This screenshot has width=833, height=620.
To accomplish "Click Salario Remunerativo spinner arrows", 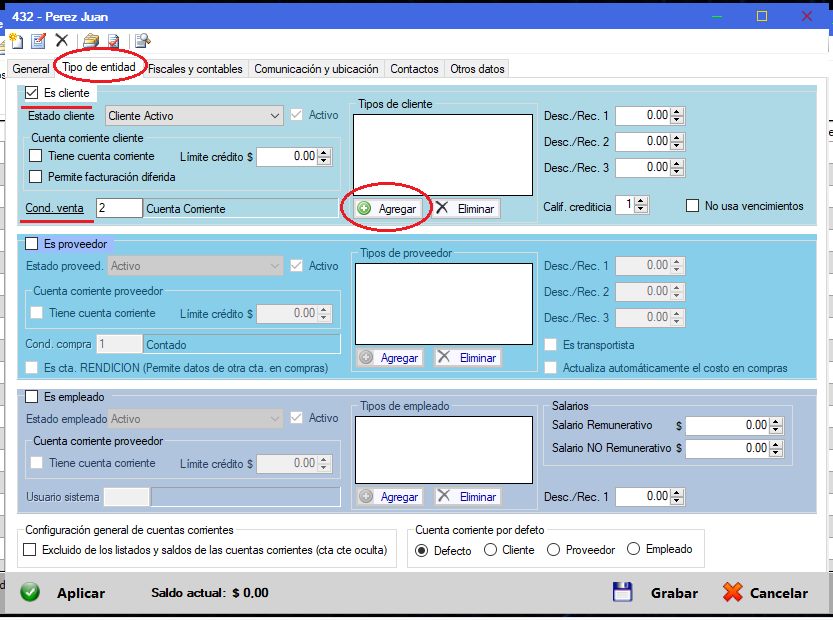I will (776, 425).
